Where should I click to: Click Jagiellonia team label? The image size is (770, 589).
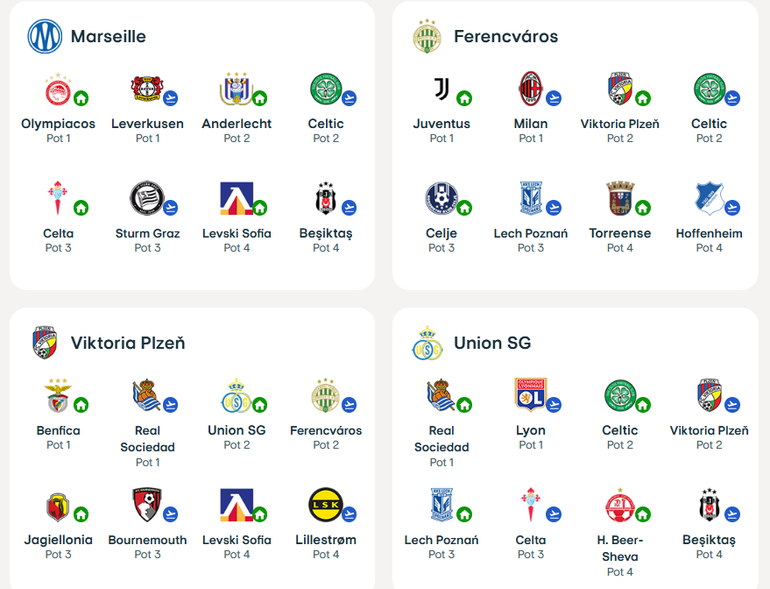pos(58,540)
